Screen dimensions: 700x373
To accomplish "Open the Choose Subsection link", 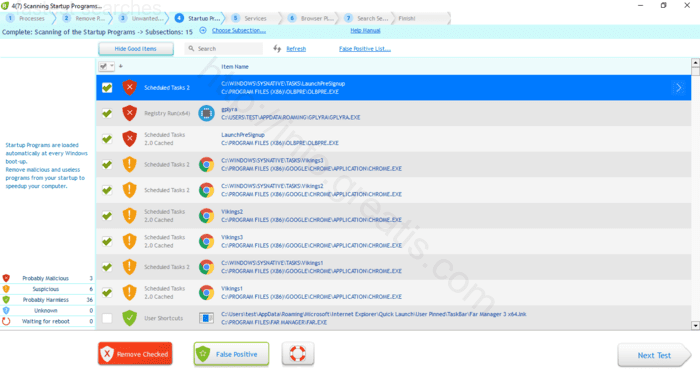I will (239, 30).
